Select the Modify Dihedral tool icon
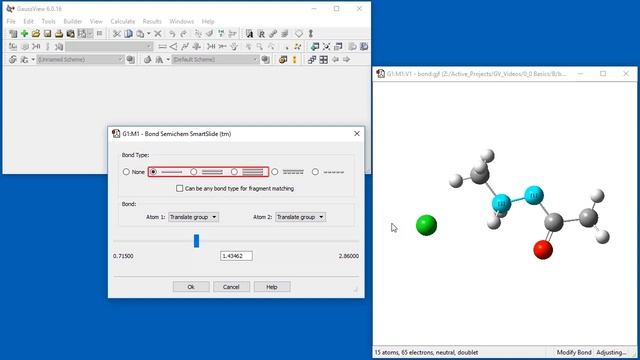The image size is (640, 360). click(184, 47)
